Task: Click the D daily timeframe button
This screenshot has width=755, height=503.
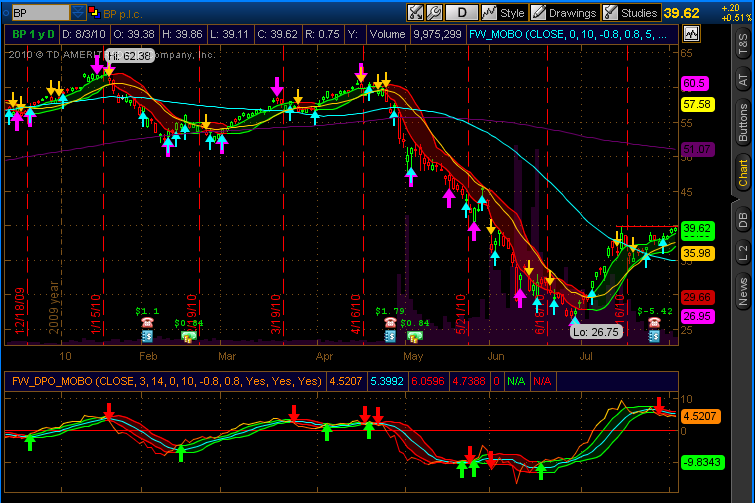Action: [x=462, y=13]
